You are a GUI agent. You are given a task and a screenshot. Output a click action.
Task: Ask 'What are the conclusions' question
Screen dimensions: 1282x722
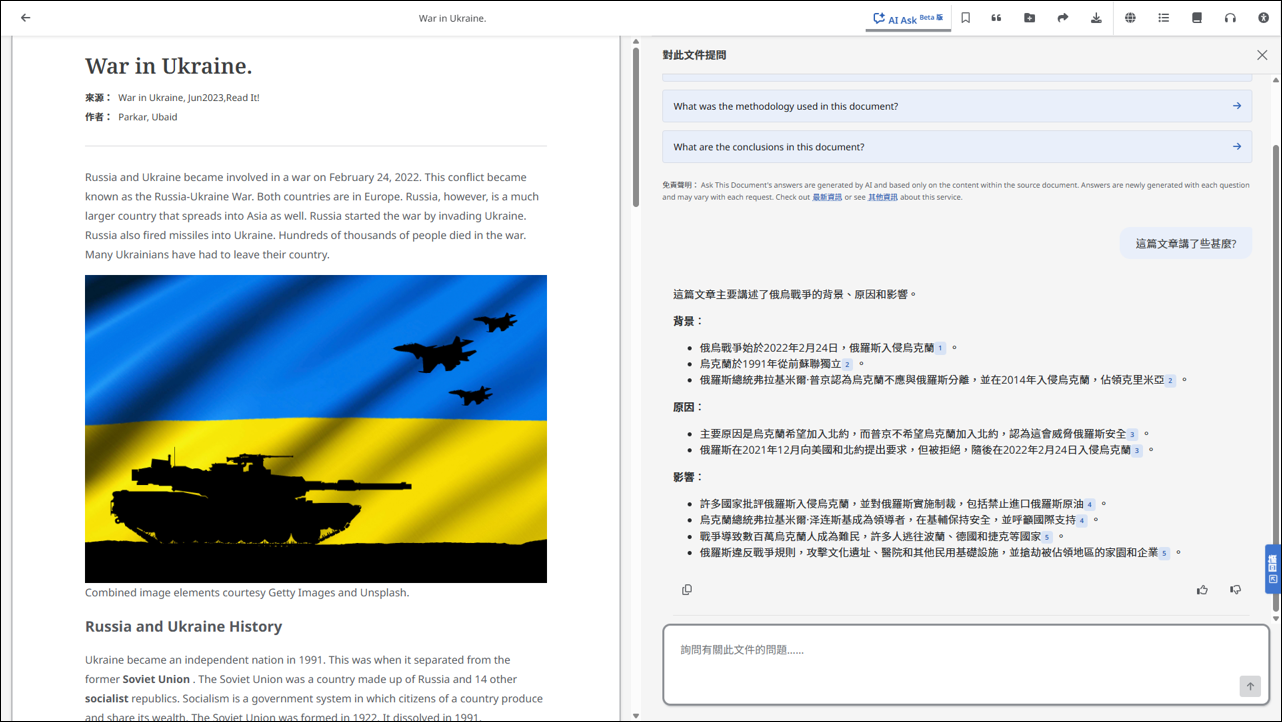(957, 146)
